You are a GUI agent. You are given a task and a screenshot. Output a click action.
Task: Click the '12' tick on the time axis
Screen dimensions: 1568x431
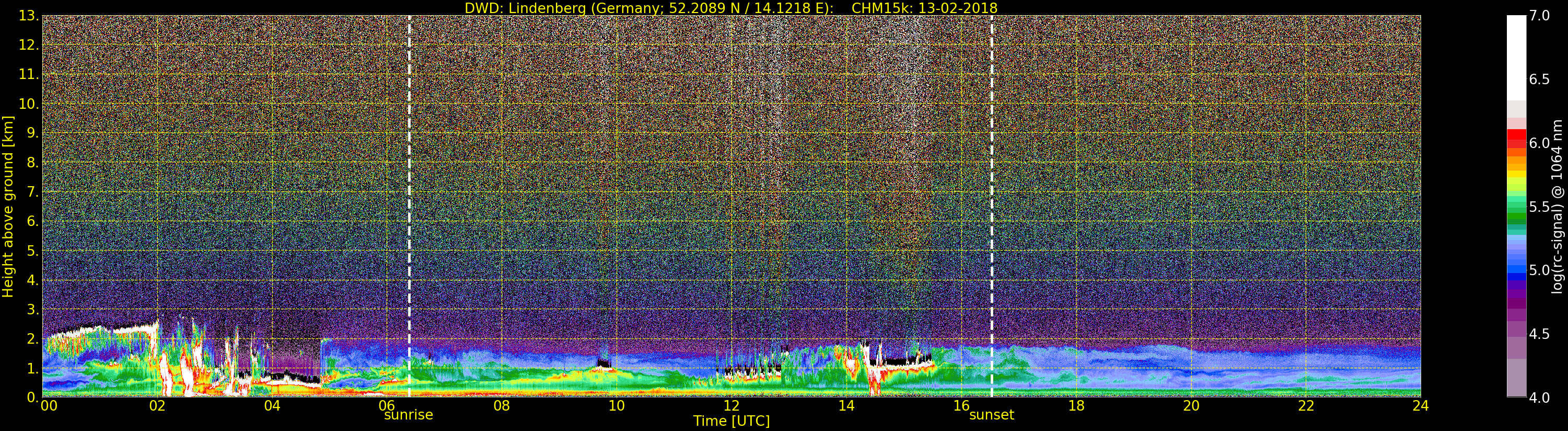[731, 405]
